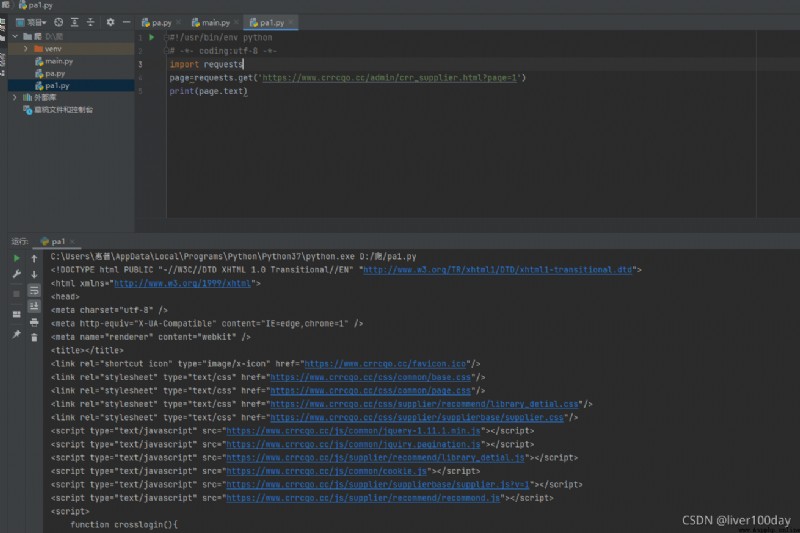This screenshot has height=533, width=800.
Task: Click the down arrow in Run toolbar
Action: [x=34, y=274]
